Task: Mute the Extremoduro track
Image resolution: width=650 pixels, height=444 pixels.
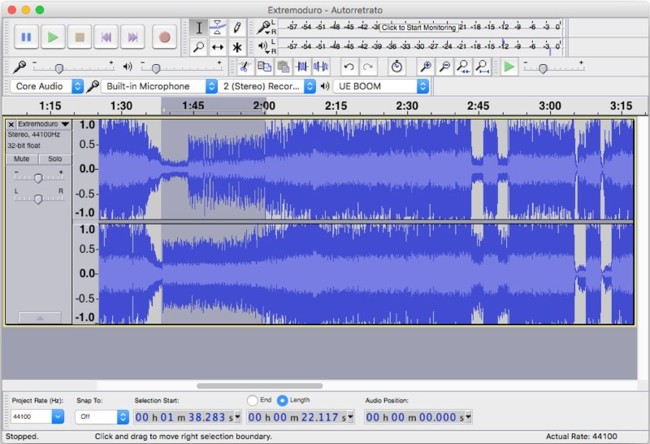Action: pyautogui.click(x=22, y=159)
